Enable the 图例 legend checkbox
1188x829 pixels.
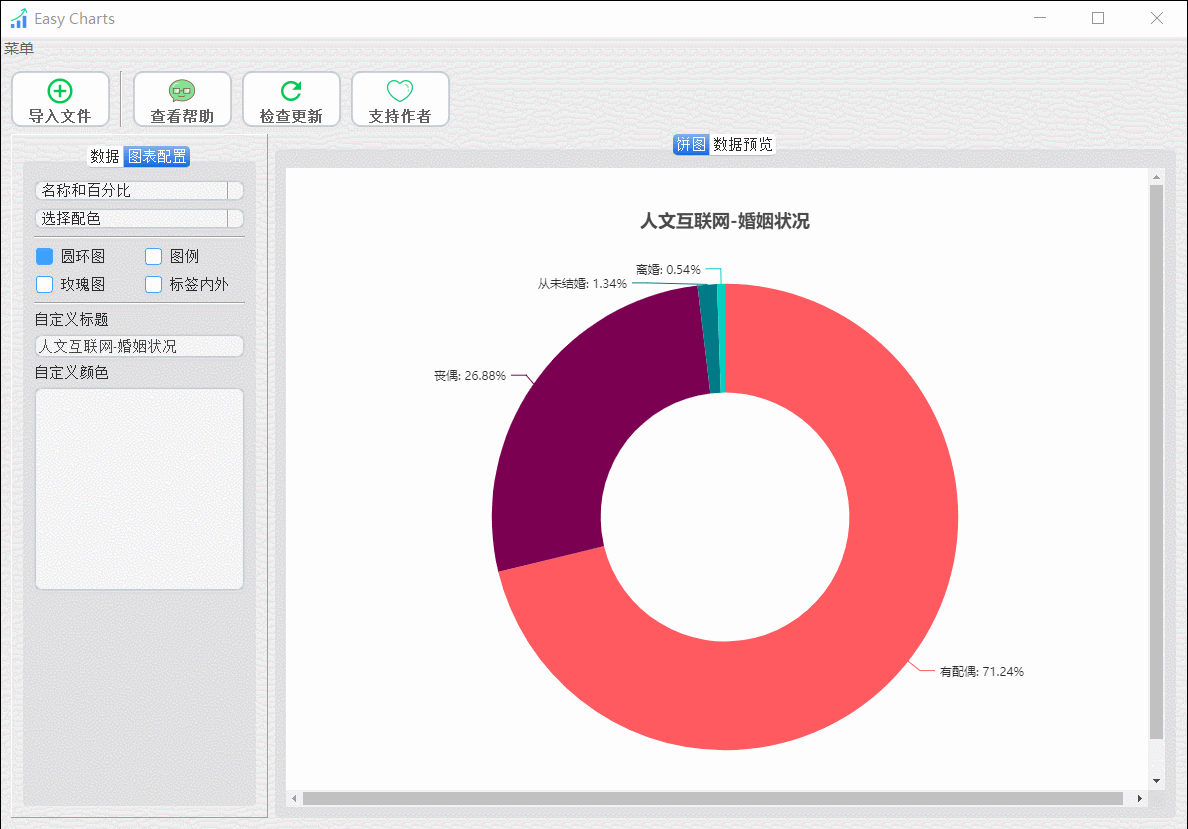(154, 256)
